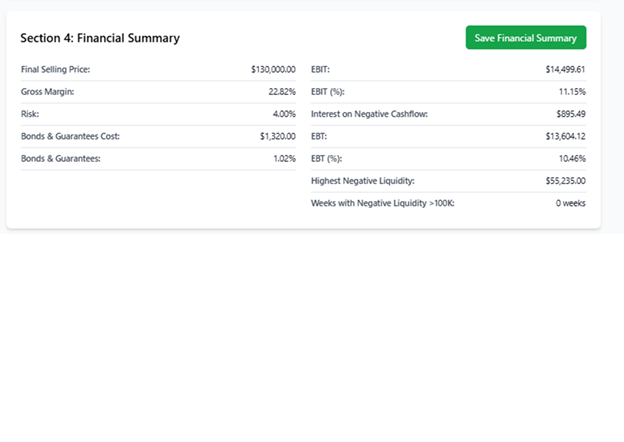Click the Interest on Negative Cashflow label
Viewport: 624px width, 442px height.
coord(369,114)
